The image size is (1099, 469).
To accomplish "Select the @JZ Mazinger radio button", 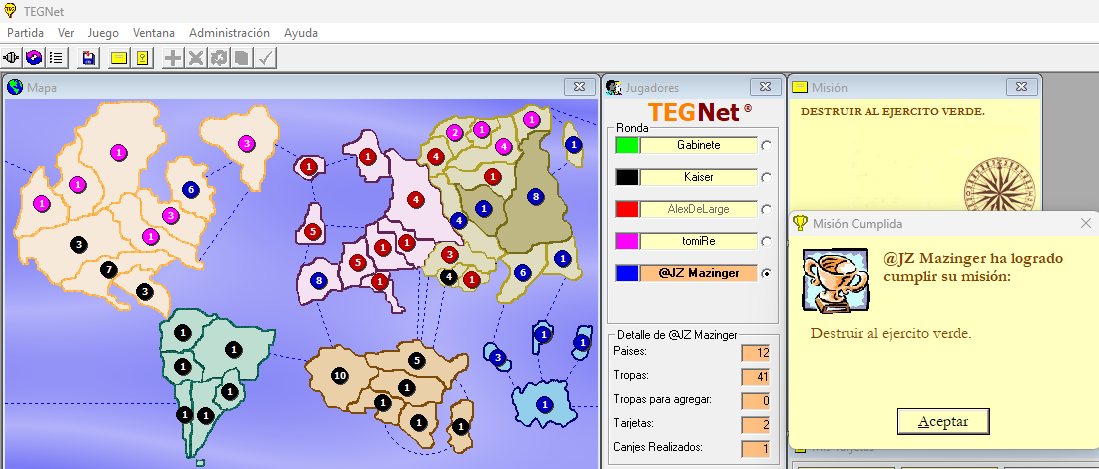I will pyautogui.click(x=766, y=273).
